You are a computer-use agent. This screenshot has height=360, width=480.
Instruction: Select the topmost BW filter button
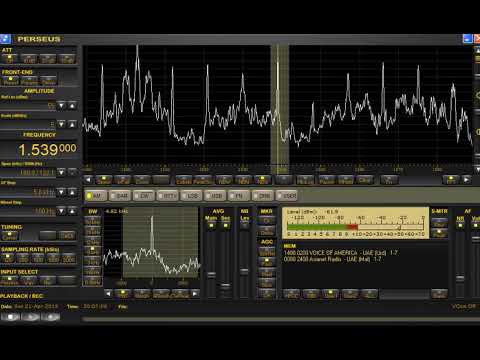tap(92, 221)
